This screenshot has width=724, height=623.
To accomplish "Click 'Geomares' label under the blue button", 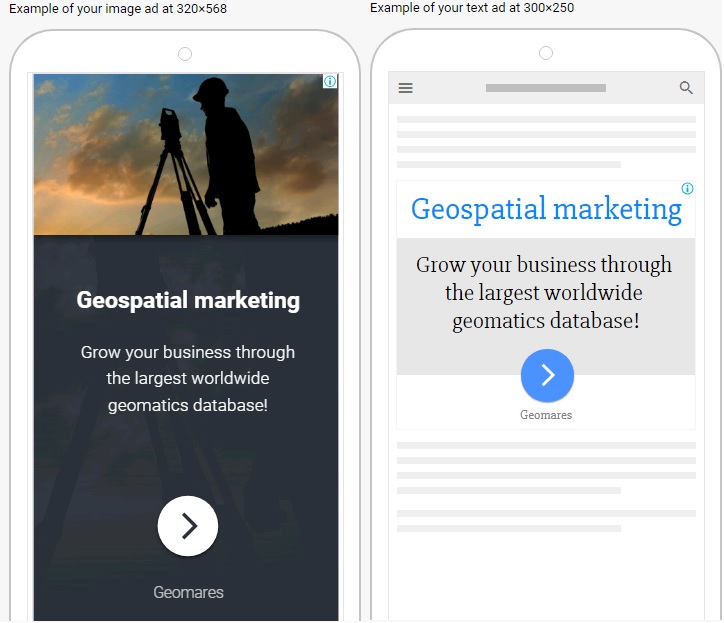I will click(x=546, y=415).
